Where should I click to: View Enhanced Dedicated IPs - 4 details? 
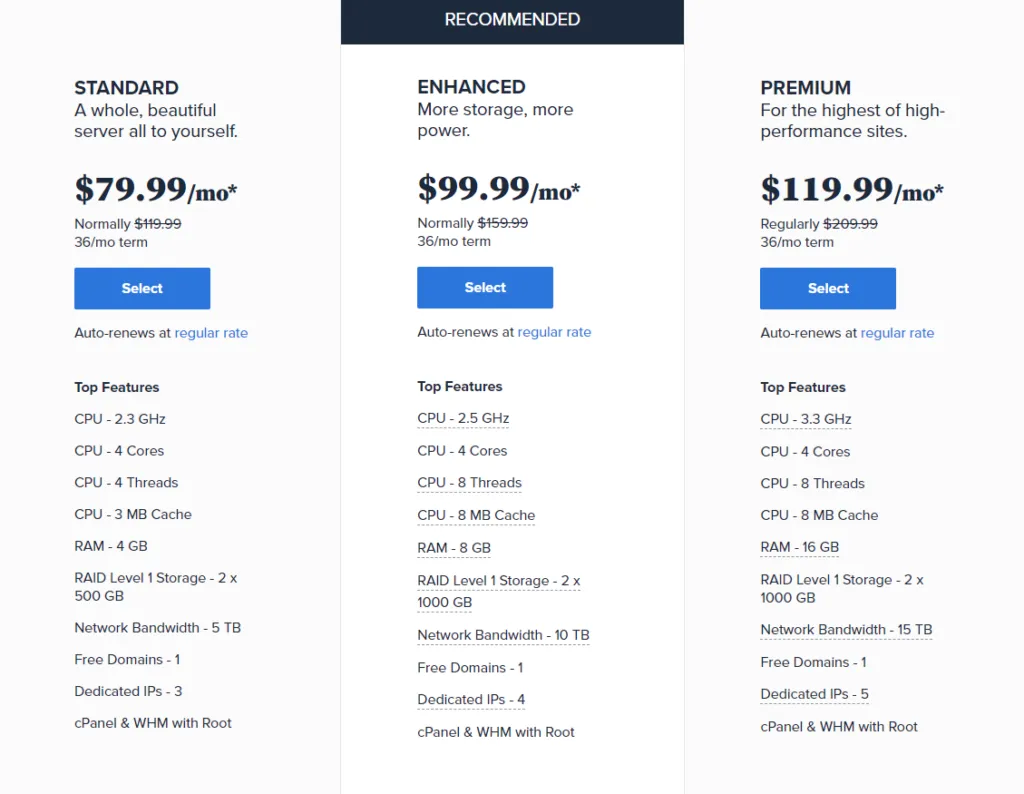click(471, 700)
